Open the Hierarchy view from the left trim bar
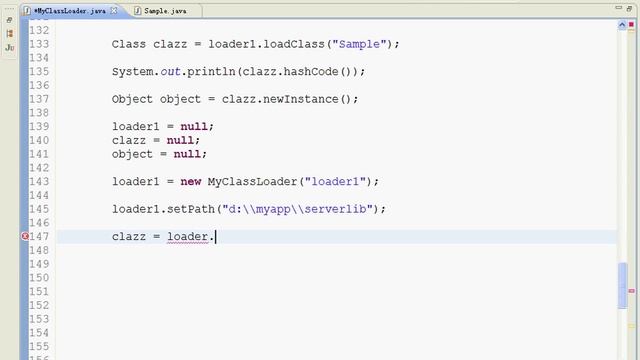640x360 pixels. (9, 33)
